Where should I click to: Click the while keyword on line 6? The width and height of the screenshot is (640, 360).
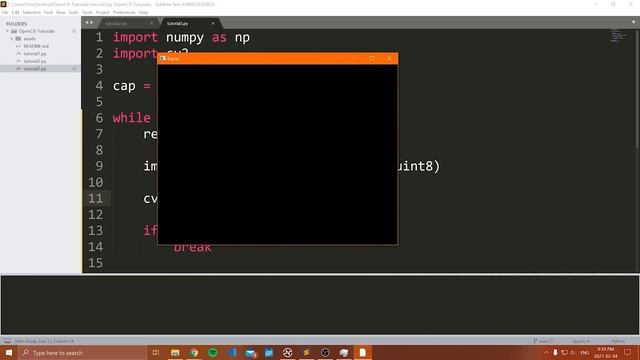coord(131,118)
